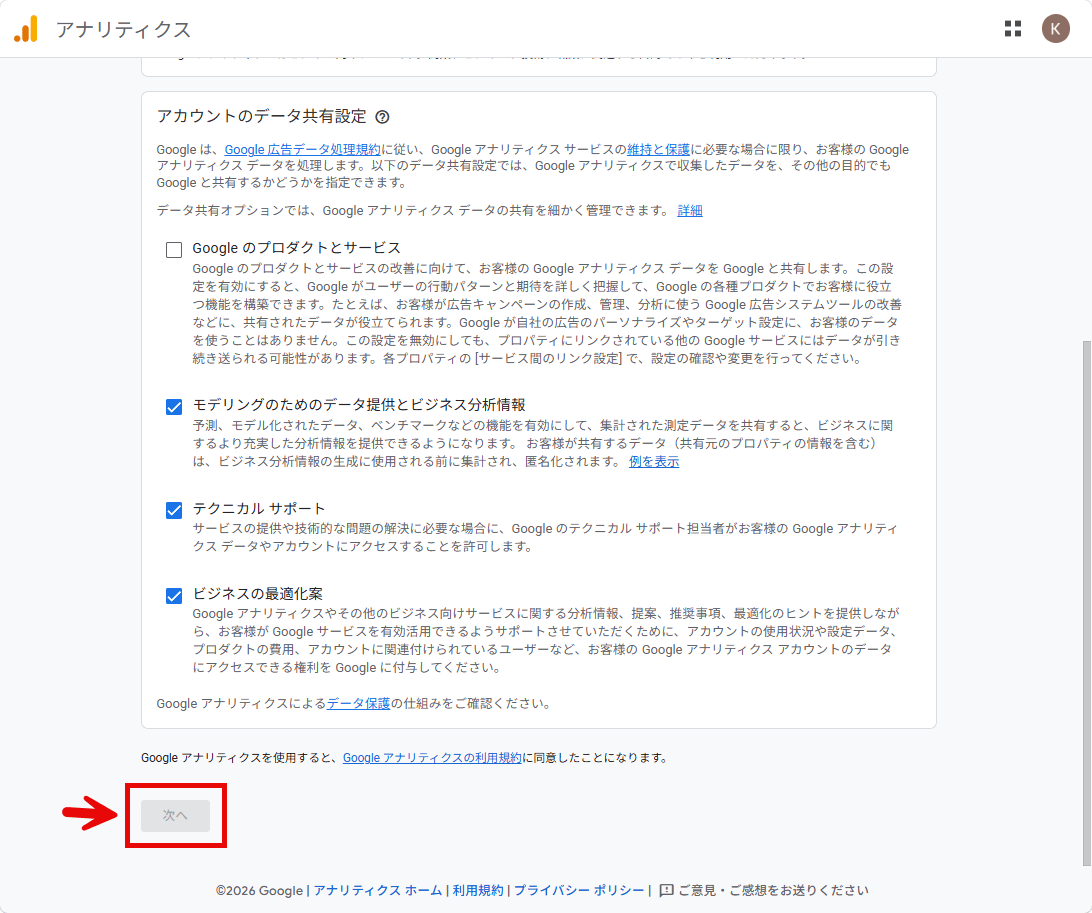Open 例を表示 link
The width and height of the screenshot is (1092, 913).
point(653,462)
